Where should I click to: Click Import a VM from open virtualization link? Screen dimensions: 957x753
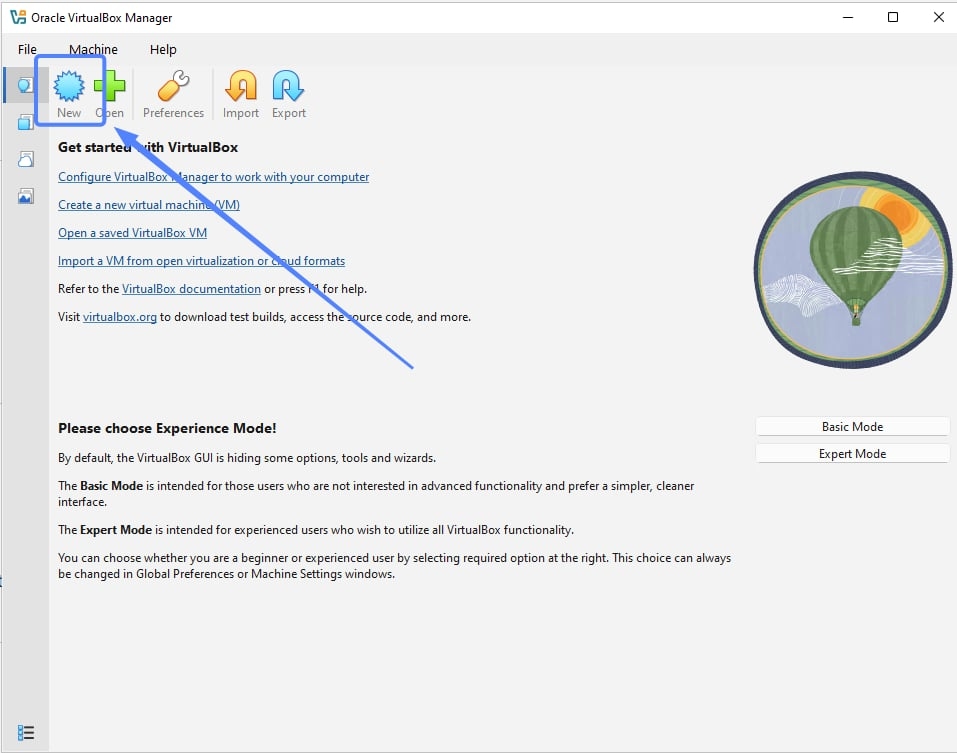(x=201, y=261)
